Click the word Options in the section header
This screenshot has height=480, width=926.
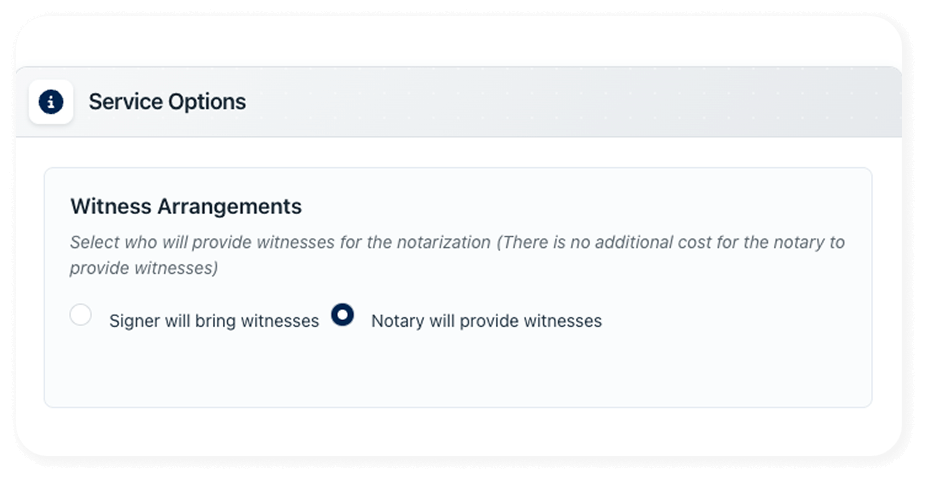pyautogui.click(x=207, y=102)
